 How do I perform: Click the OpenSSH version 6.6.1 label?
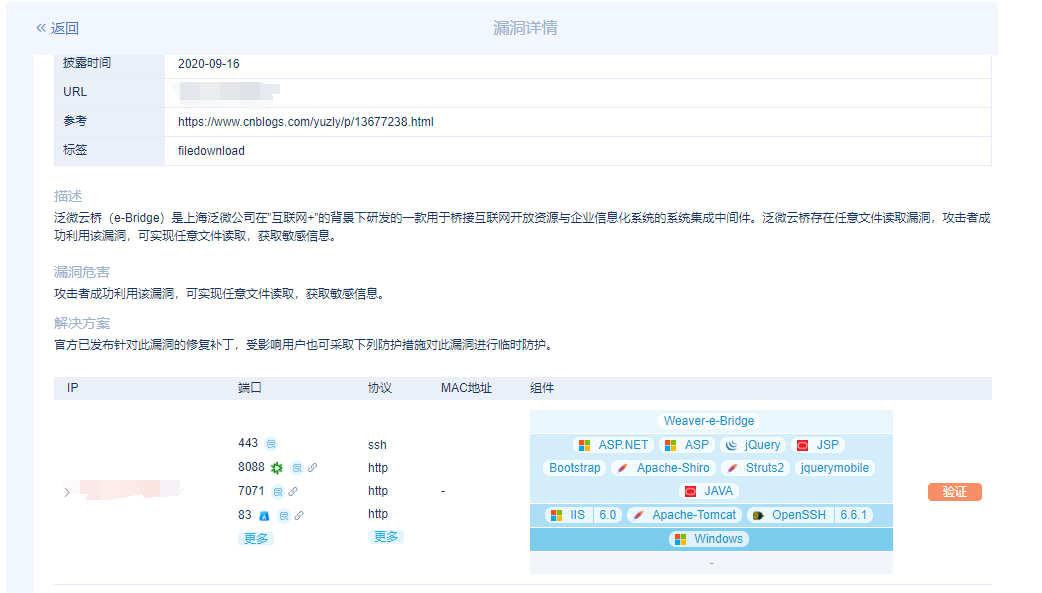point(853,515)
